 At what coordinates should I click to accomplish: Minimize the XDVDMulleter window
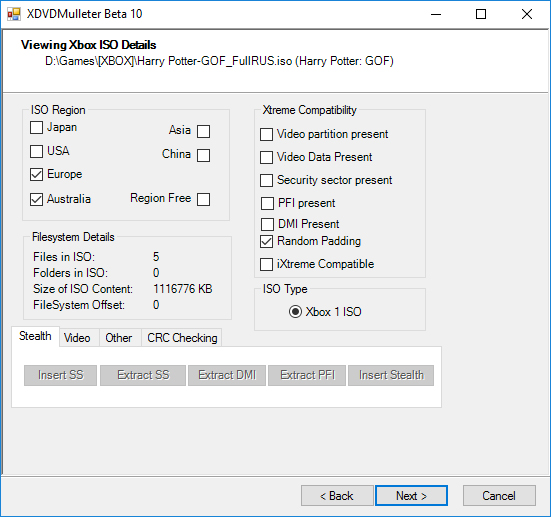pos(436,14)
